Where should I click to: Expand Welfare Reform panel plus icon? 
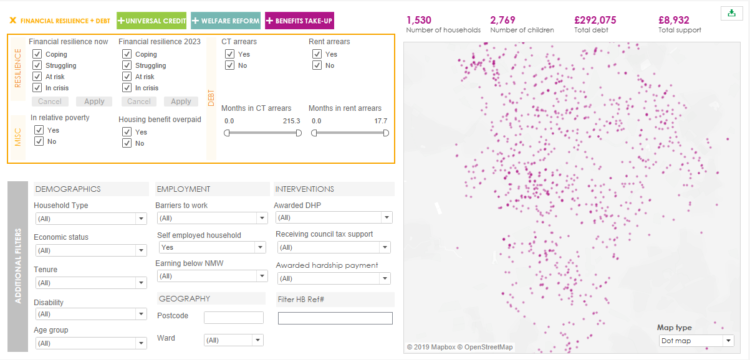[x=196, y=21]
